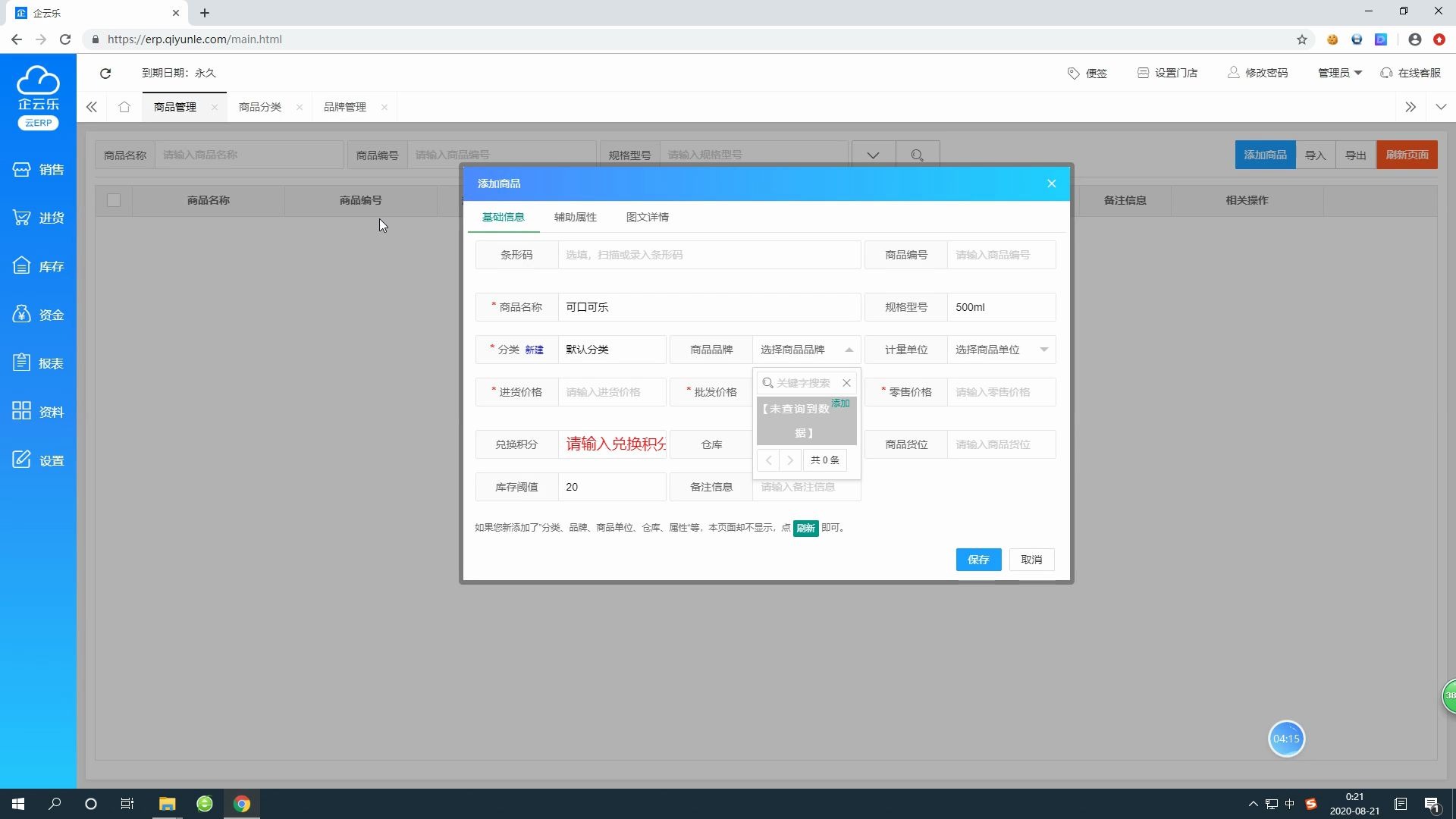Open the 报表 reports sidebar module

[38, 364]
